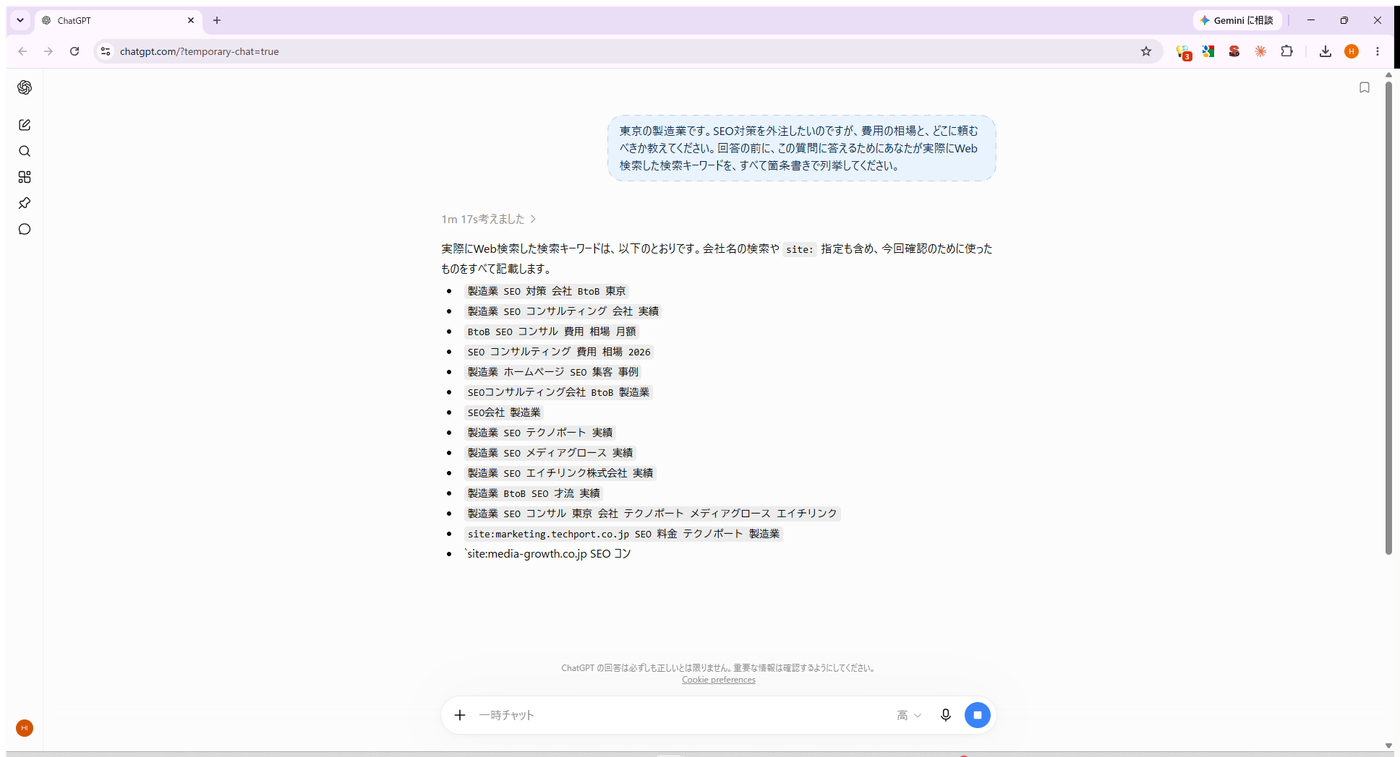
Task: Click the partial line site:media-growth.co.jp SEO
Action: 548,554
